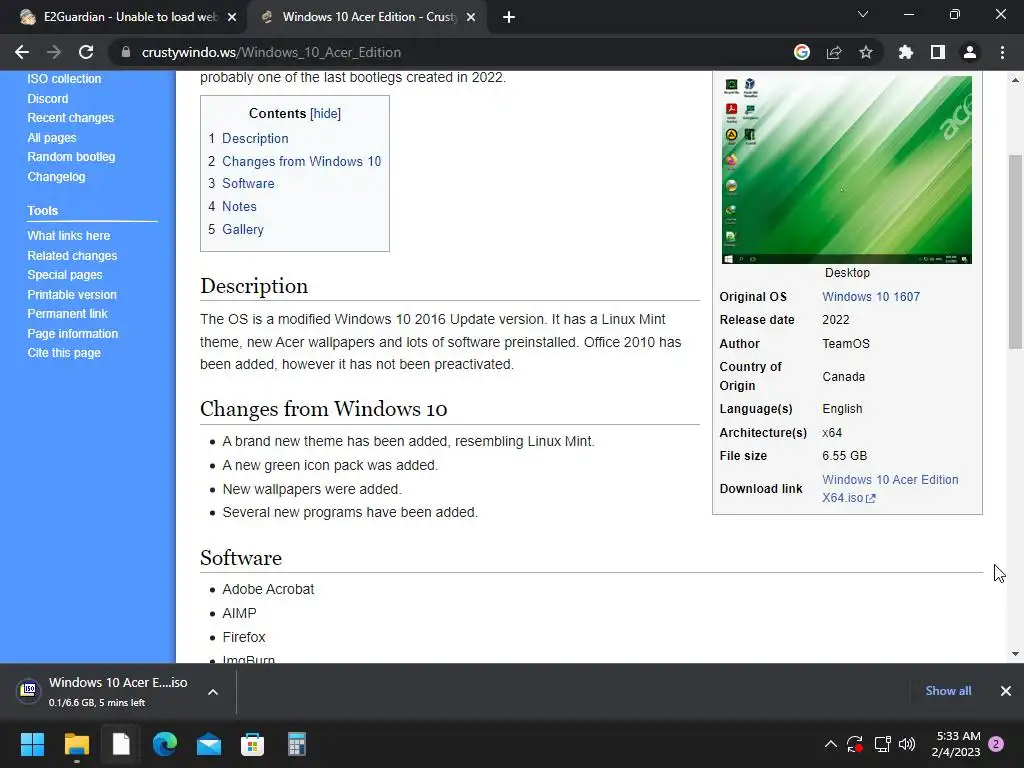Open notification center badge
The width and height of the screenshot is (1024, 768).
996,744
